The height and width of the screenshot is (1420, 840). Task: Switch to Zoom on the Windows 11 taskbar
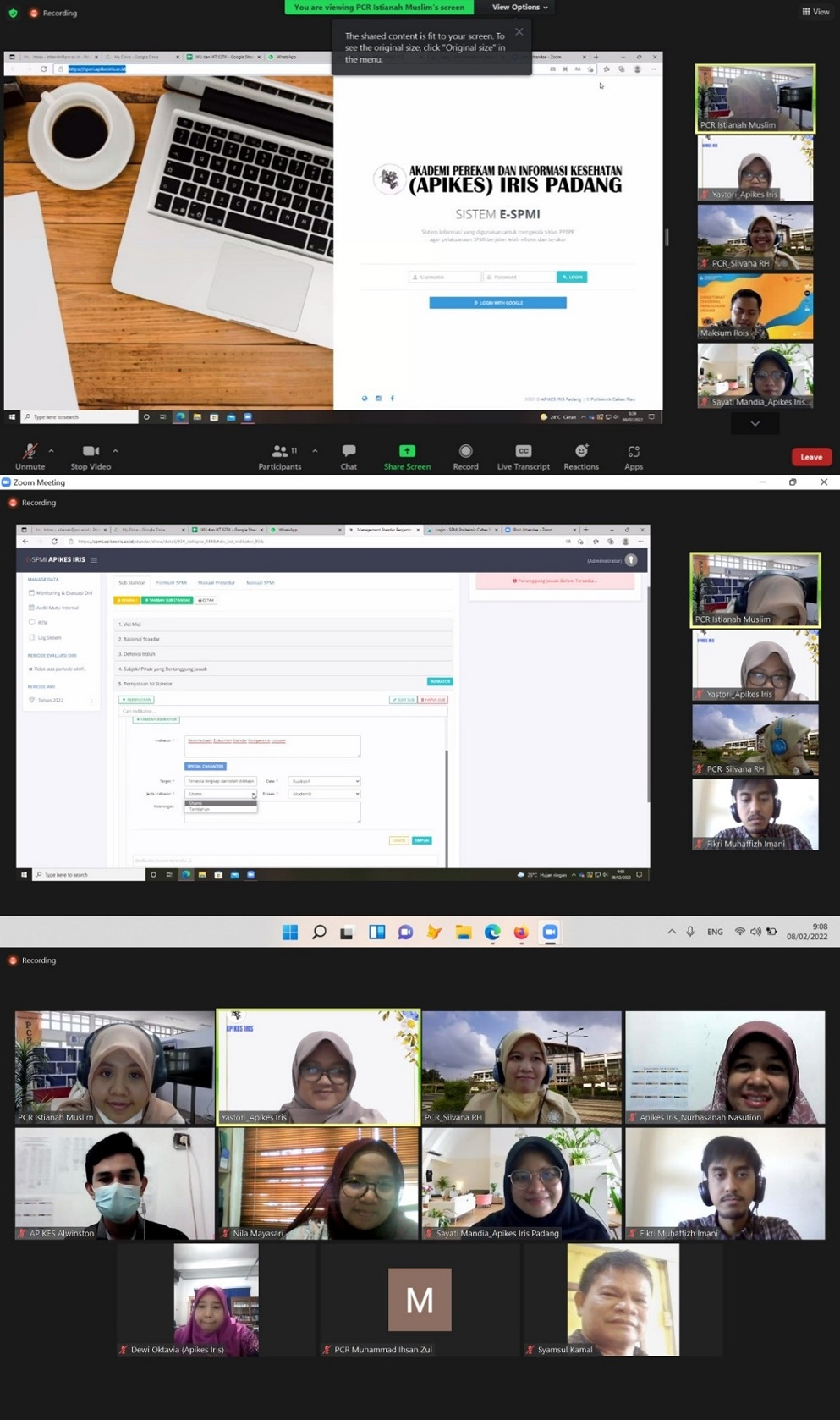pos(550,932)
